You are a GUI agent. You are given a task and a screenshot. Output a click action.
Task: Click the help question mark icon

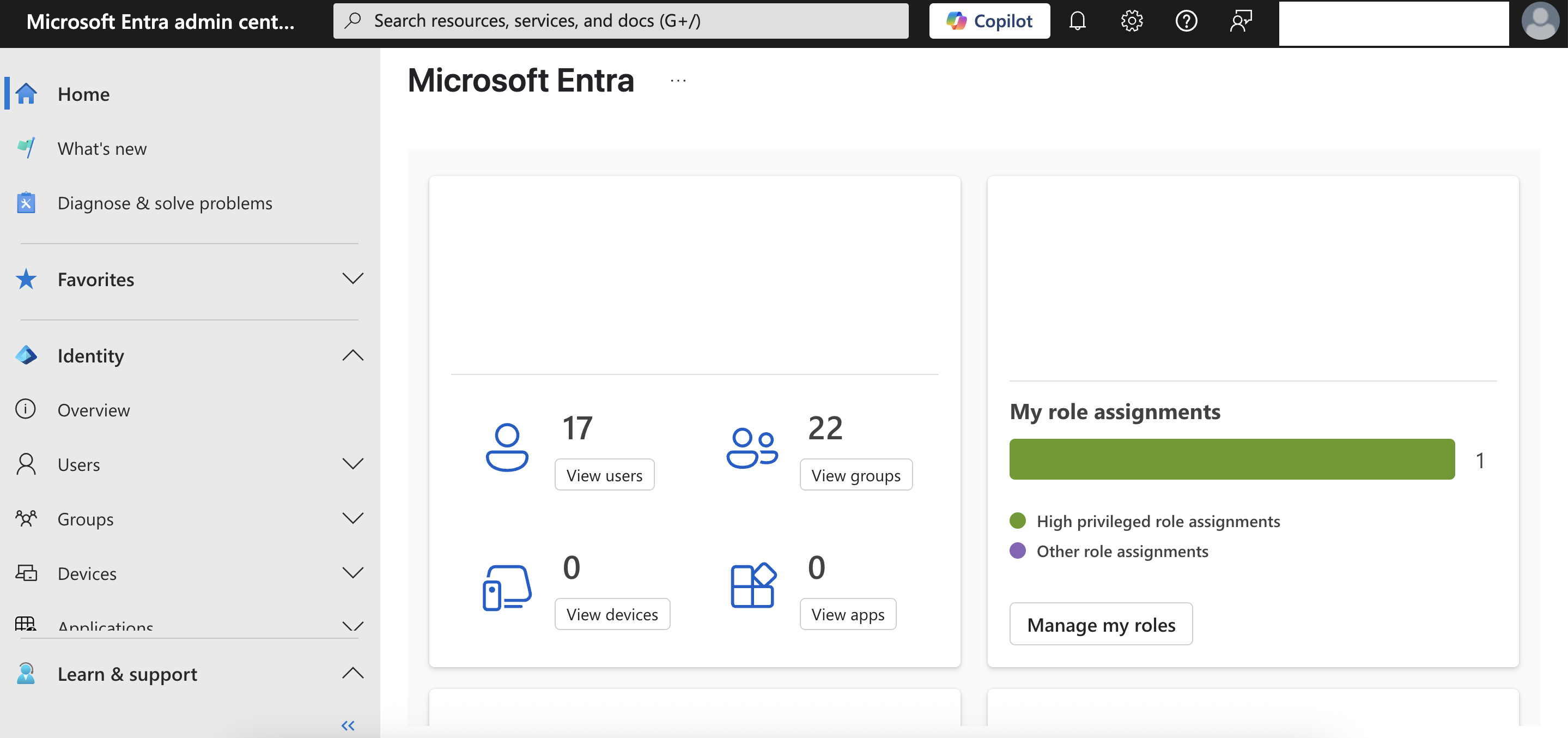1186,21
